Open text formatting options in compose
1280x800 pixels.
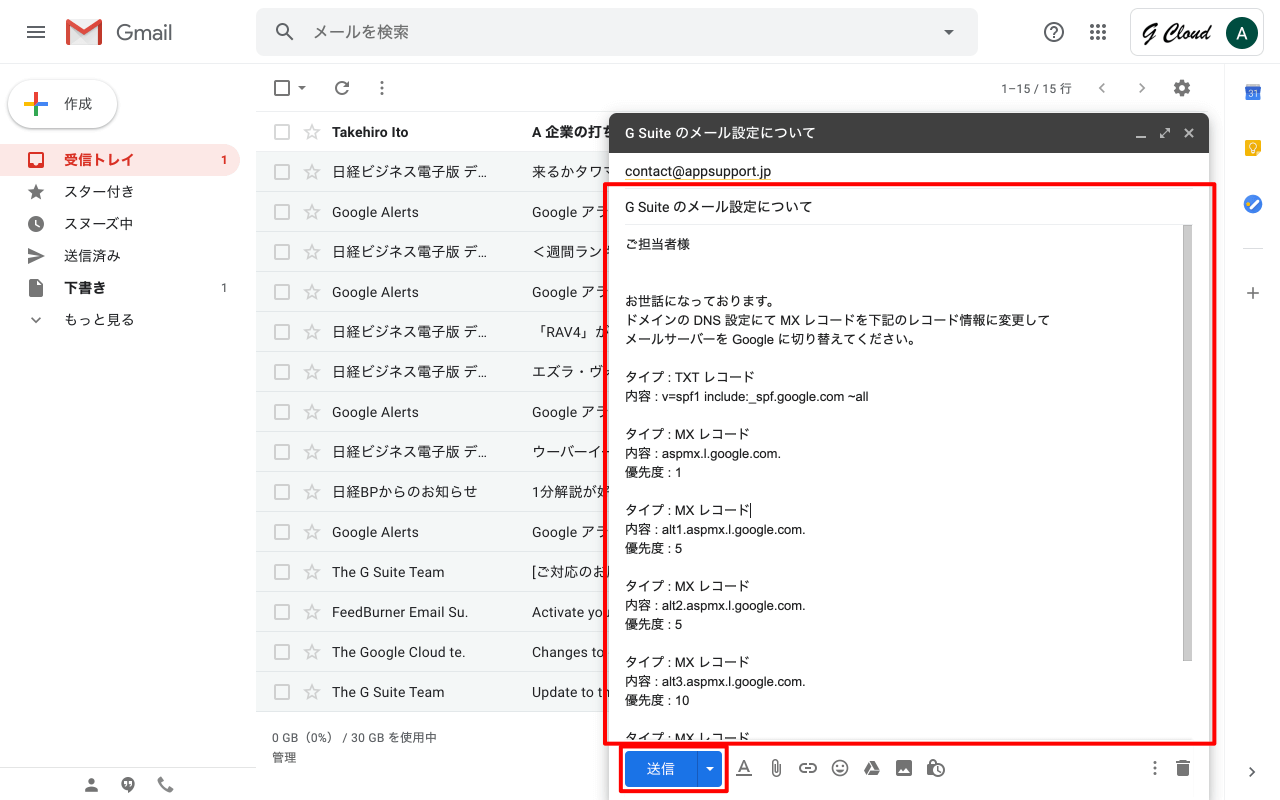coord(744,768)
